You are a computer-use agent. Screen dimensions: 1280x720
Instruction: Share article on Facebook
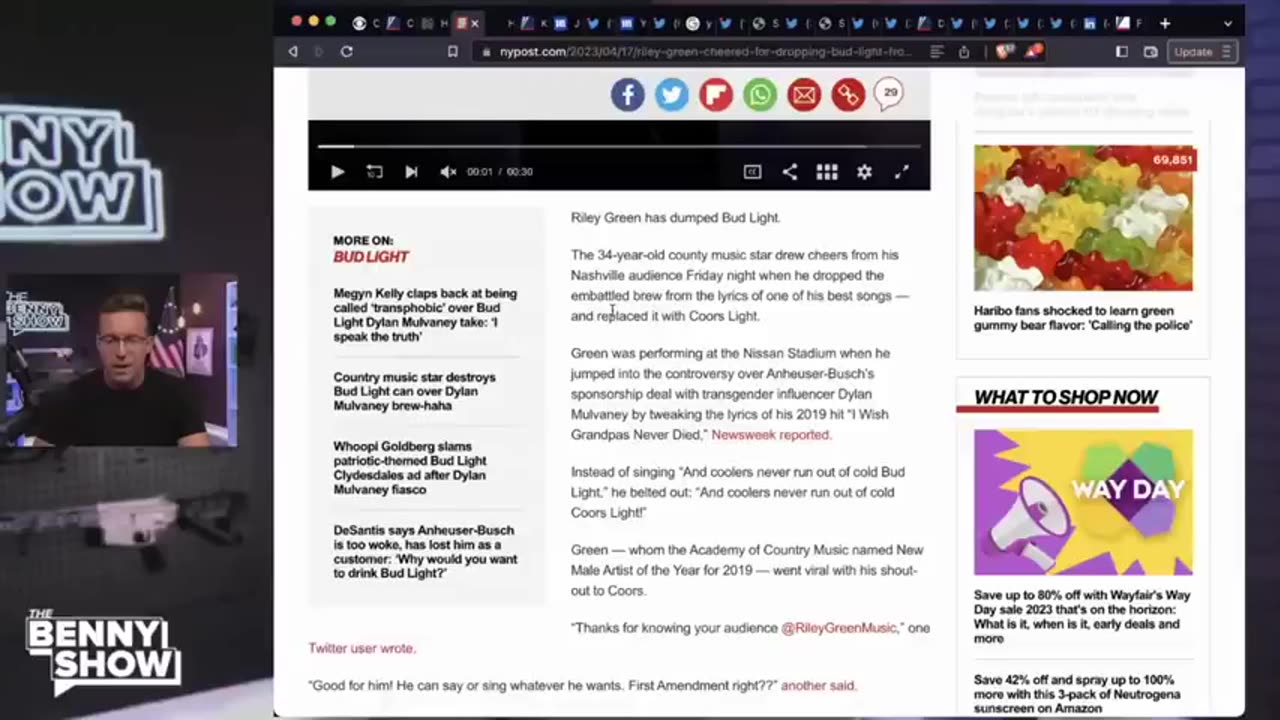(x=628, y=95)
